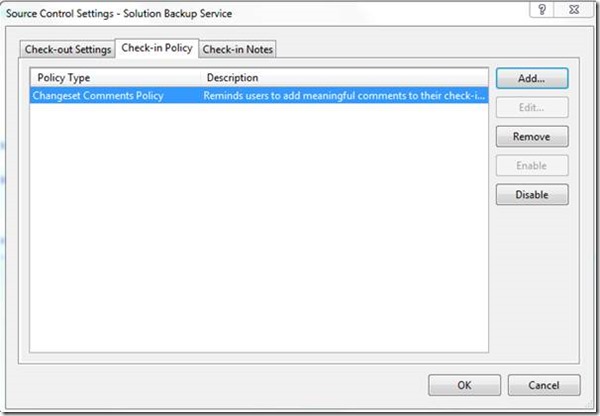Click the Add... button
Image resolution: width=600 pixels, height=416 pixels.
coord(532,78)
